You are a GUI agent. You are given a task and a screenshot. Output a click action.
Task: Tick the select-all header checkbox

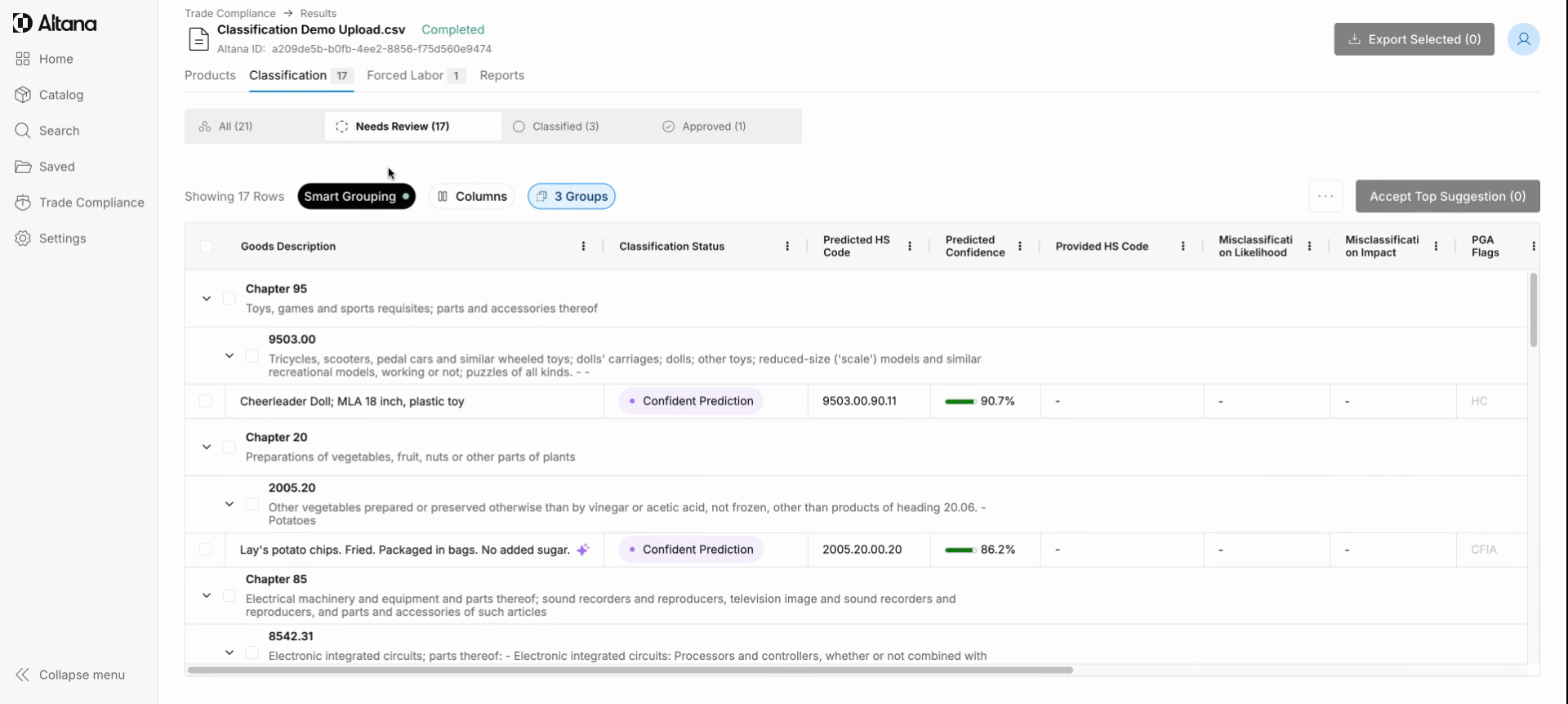[207, 247]
